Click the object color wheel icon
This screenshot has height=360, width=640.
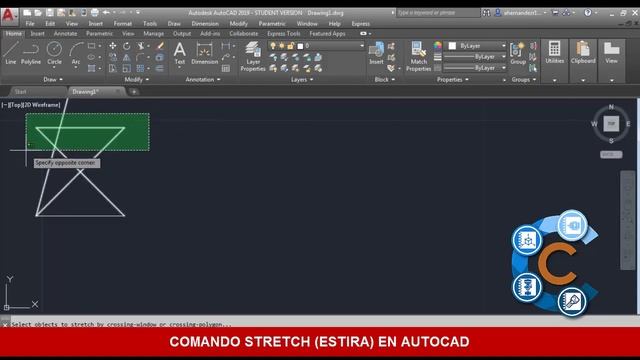coord(438,46)
